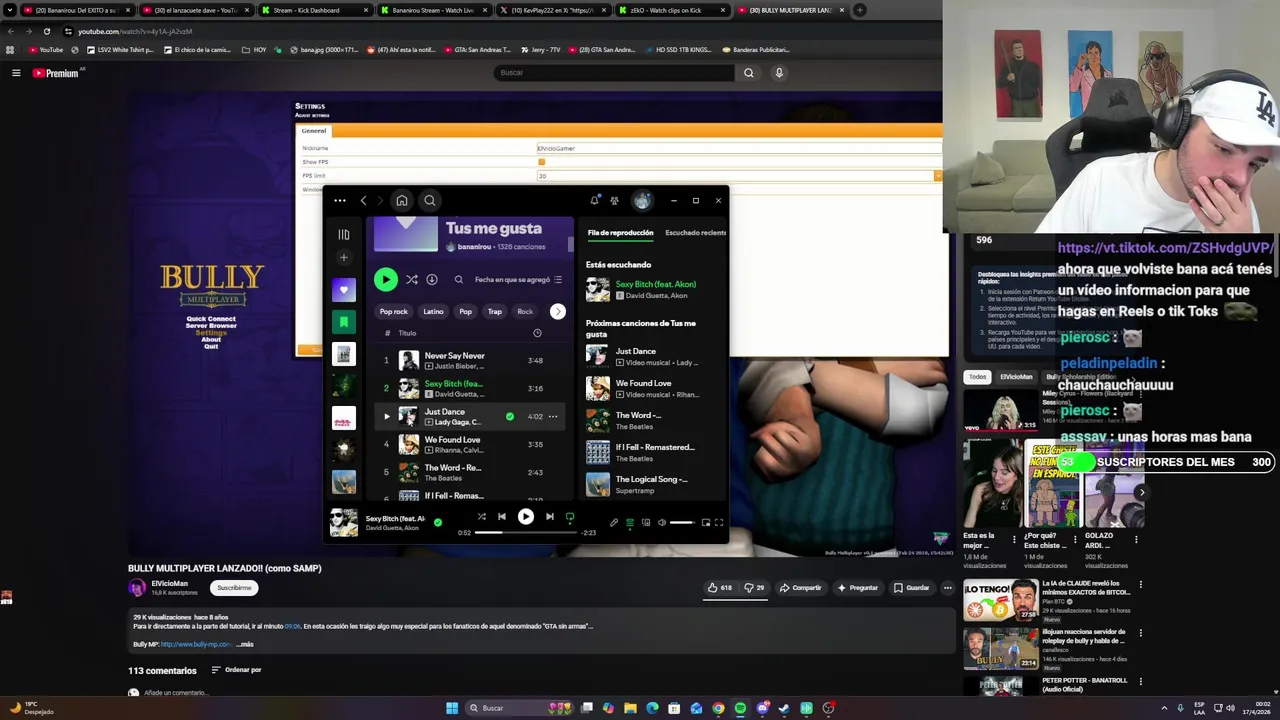
Task: Toggle Just Dance liked green checkmark
Action: (x=510, y=416)
